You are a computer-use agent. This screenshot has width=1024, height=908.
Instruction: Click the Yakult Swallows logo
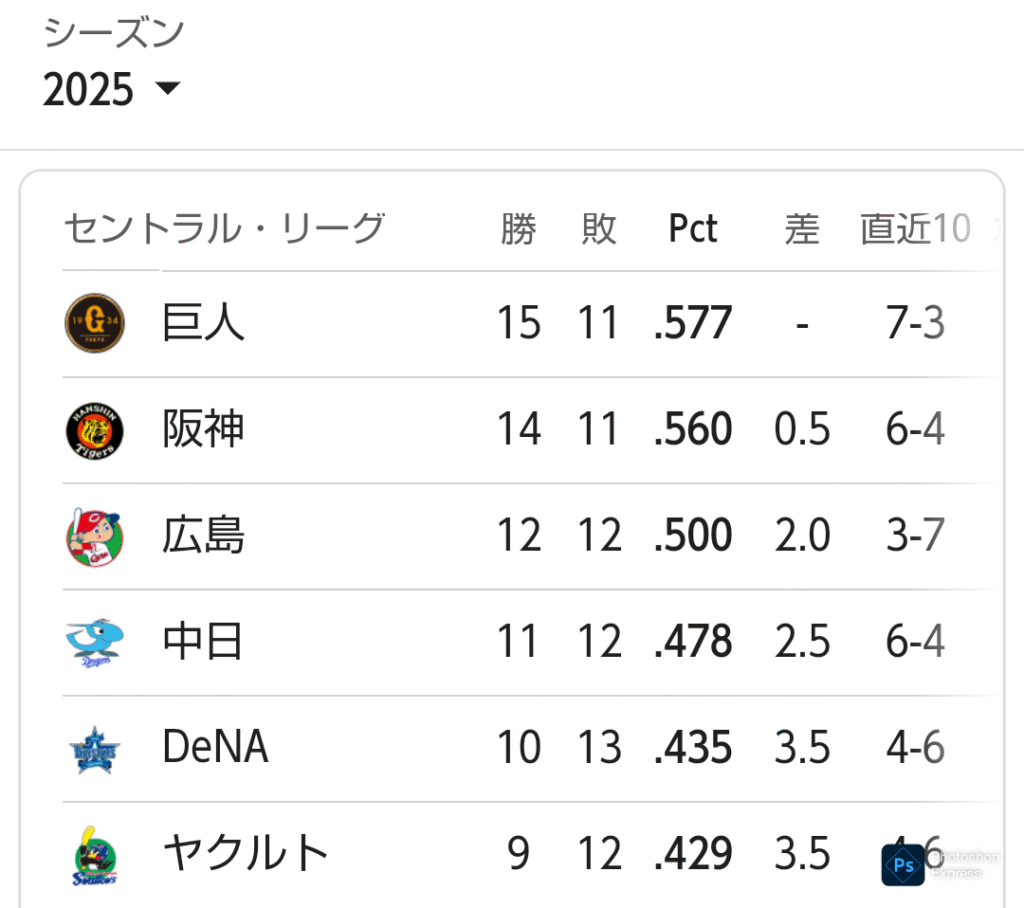point(95,855)
